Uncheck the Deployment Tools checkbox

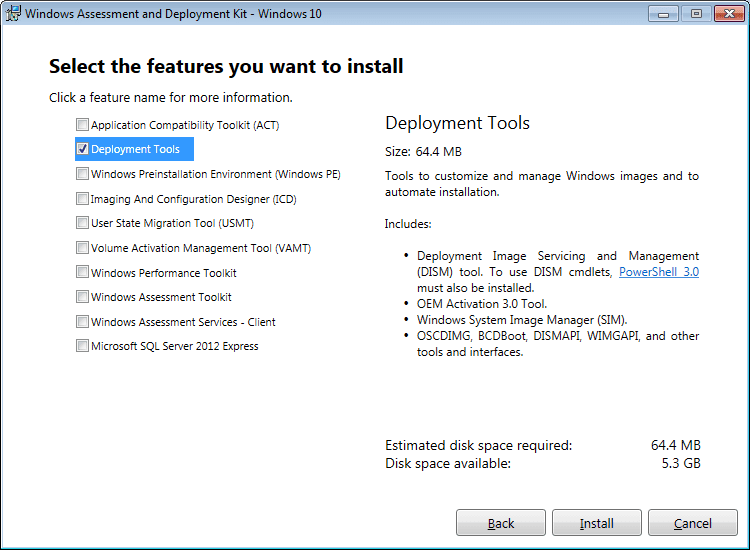click(x=82, y=149)
